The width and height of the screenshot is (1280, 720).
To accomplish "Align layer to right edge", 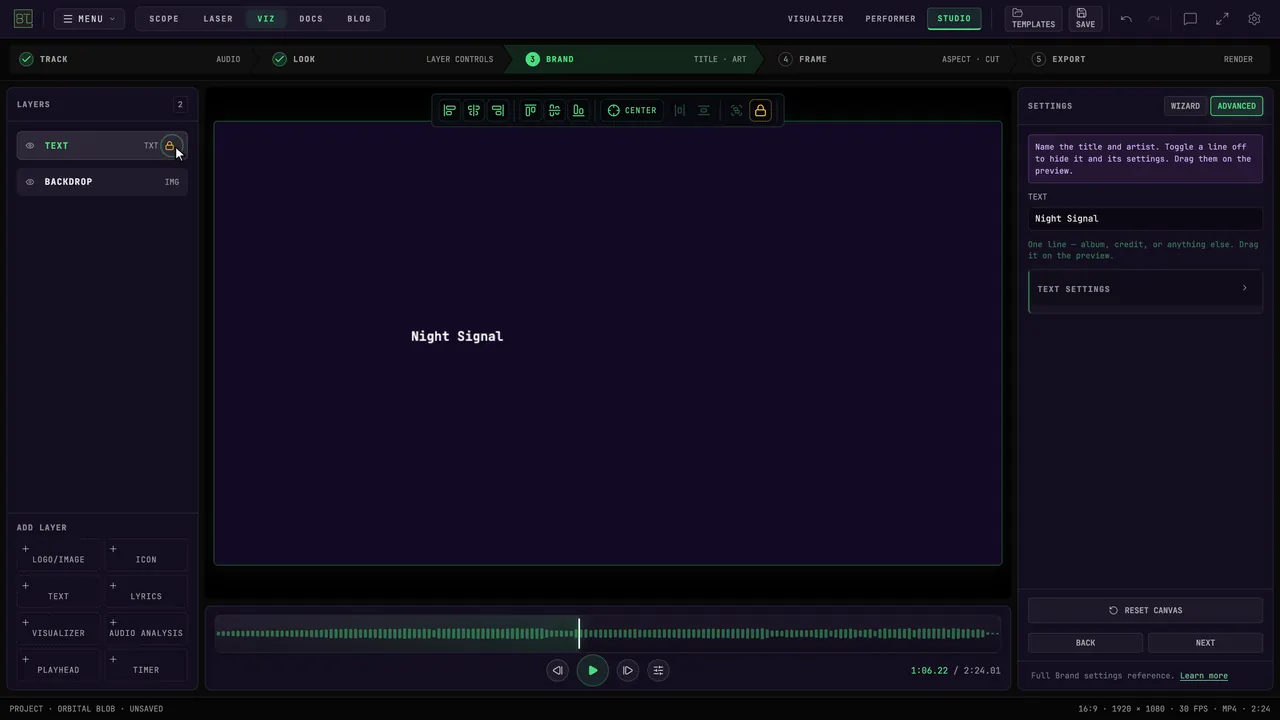I will [x=498, y=110].
